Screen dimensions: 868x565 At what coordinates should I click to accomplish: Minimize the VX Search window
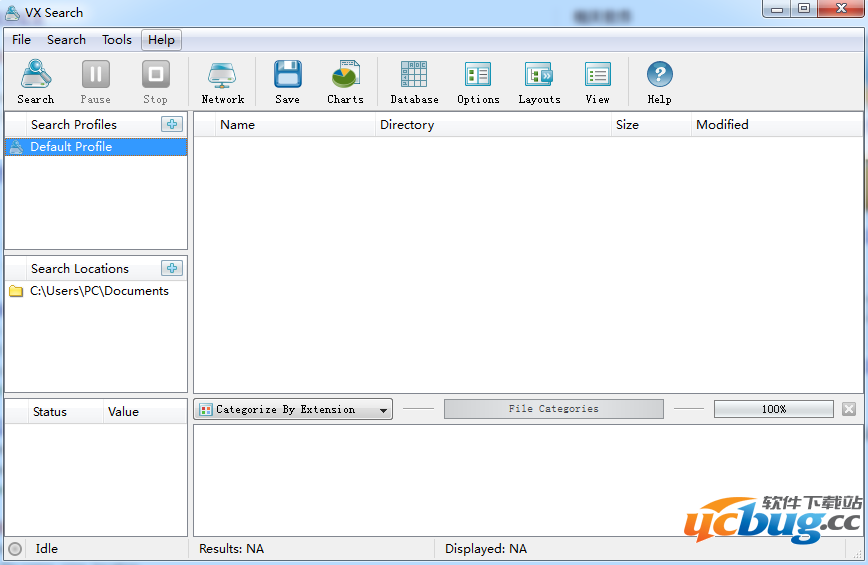pyautogui.click(x=777, y=9)
